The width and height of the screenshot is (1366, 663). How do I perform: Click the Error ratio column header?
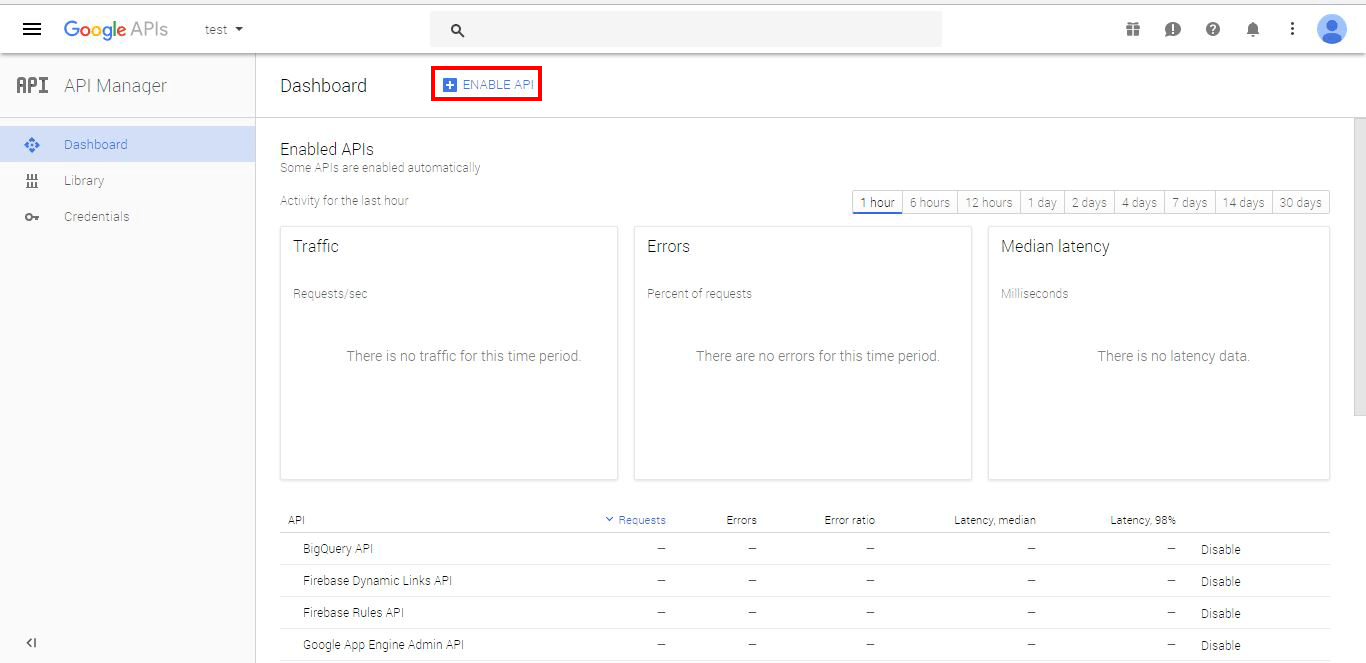[x=850, y=520]
